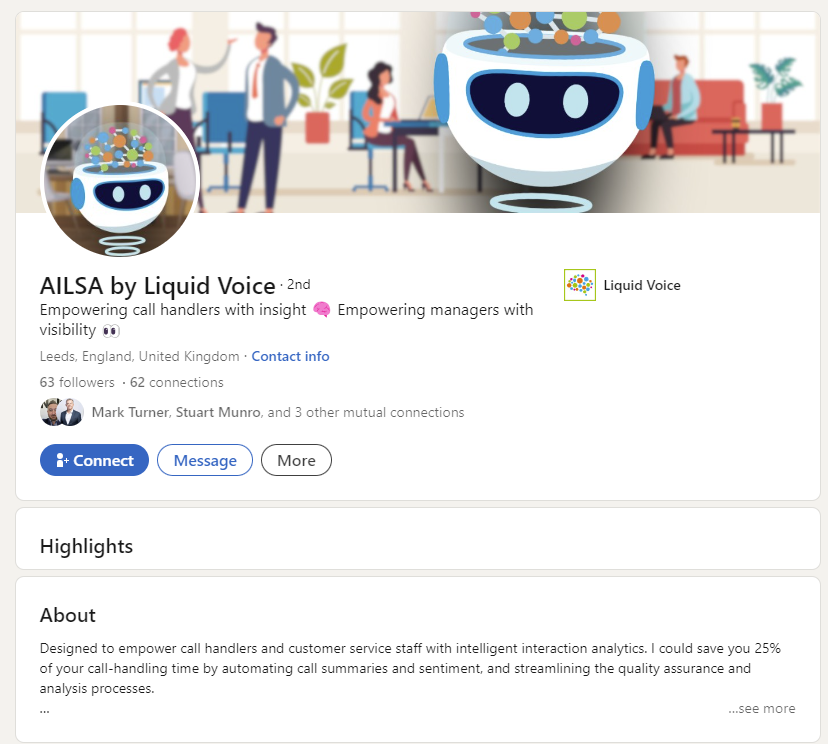Open the mutual connections list link
The image size is (828, 744).
(278, 412)
